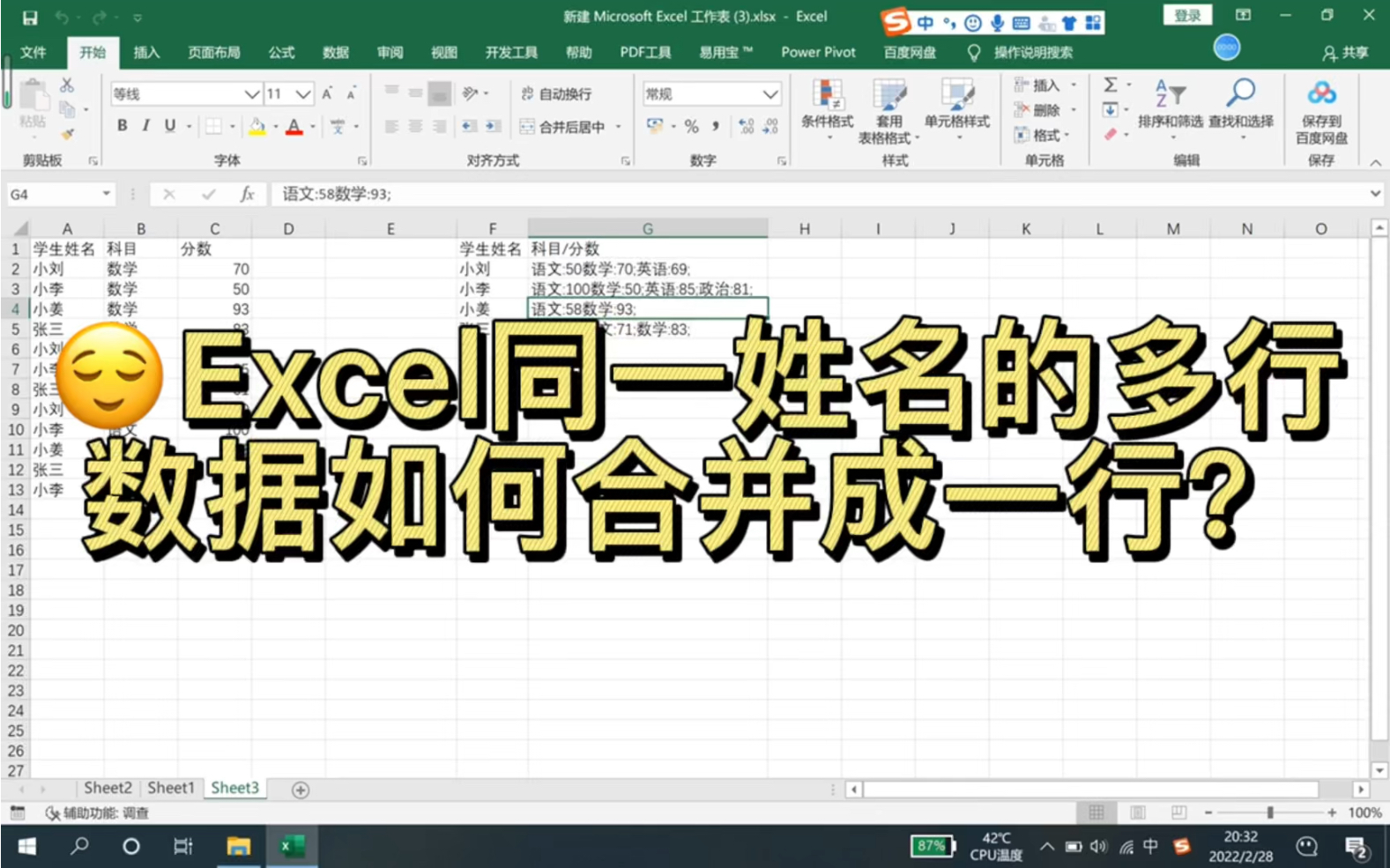This screenshot has width=1390, height=868.
Task: Save the workbook using the floppy icon
Action: click(x=30, y=18)
